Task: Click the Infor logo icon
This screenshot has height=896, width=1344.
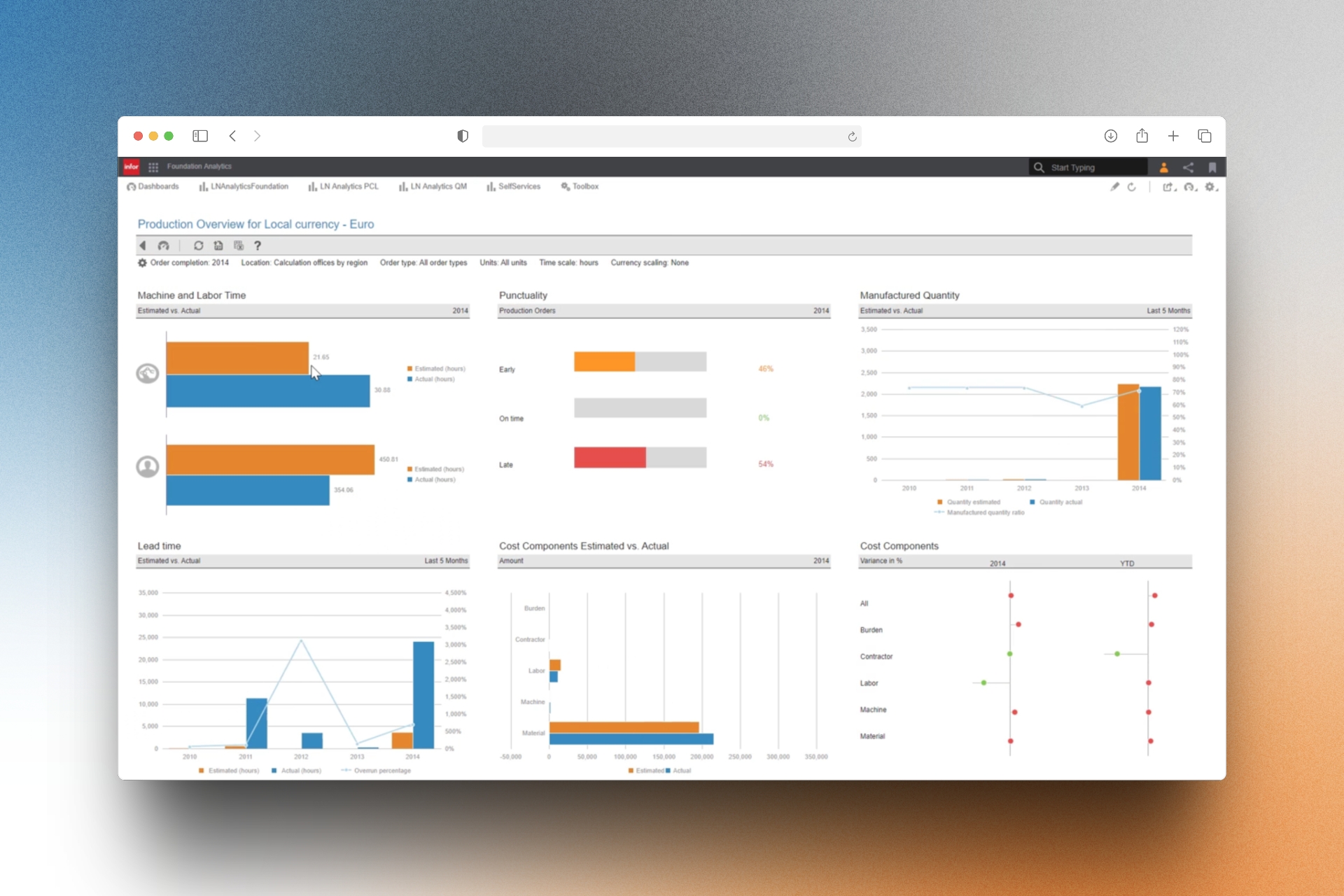Action: point(131,167)
